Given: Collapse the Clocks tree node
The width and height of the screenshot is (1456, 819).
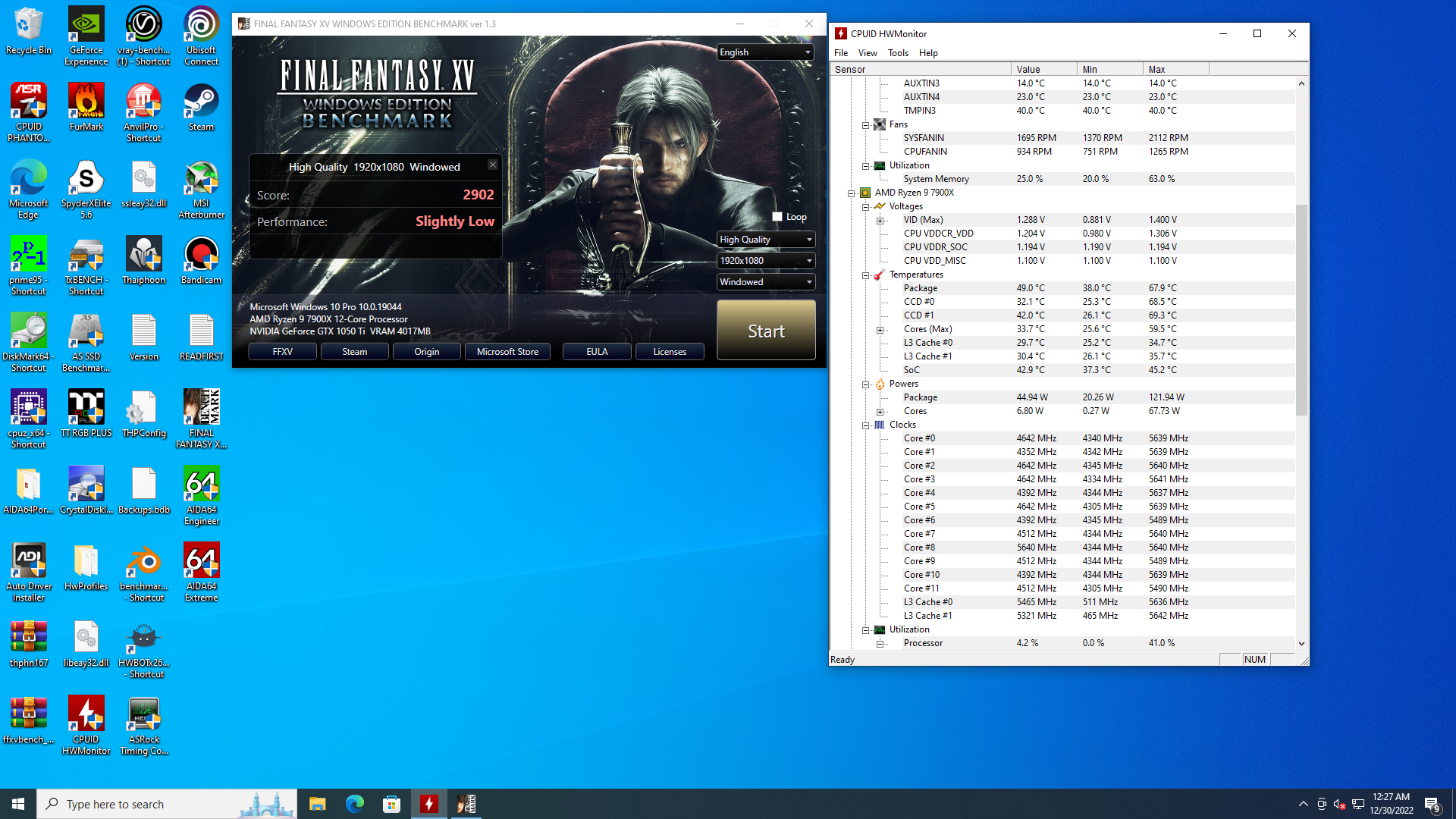Looking at the screenshot, I should pos(865,425).
